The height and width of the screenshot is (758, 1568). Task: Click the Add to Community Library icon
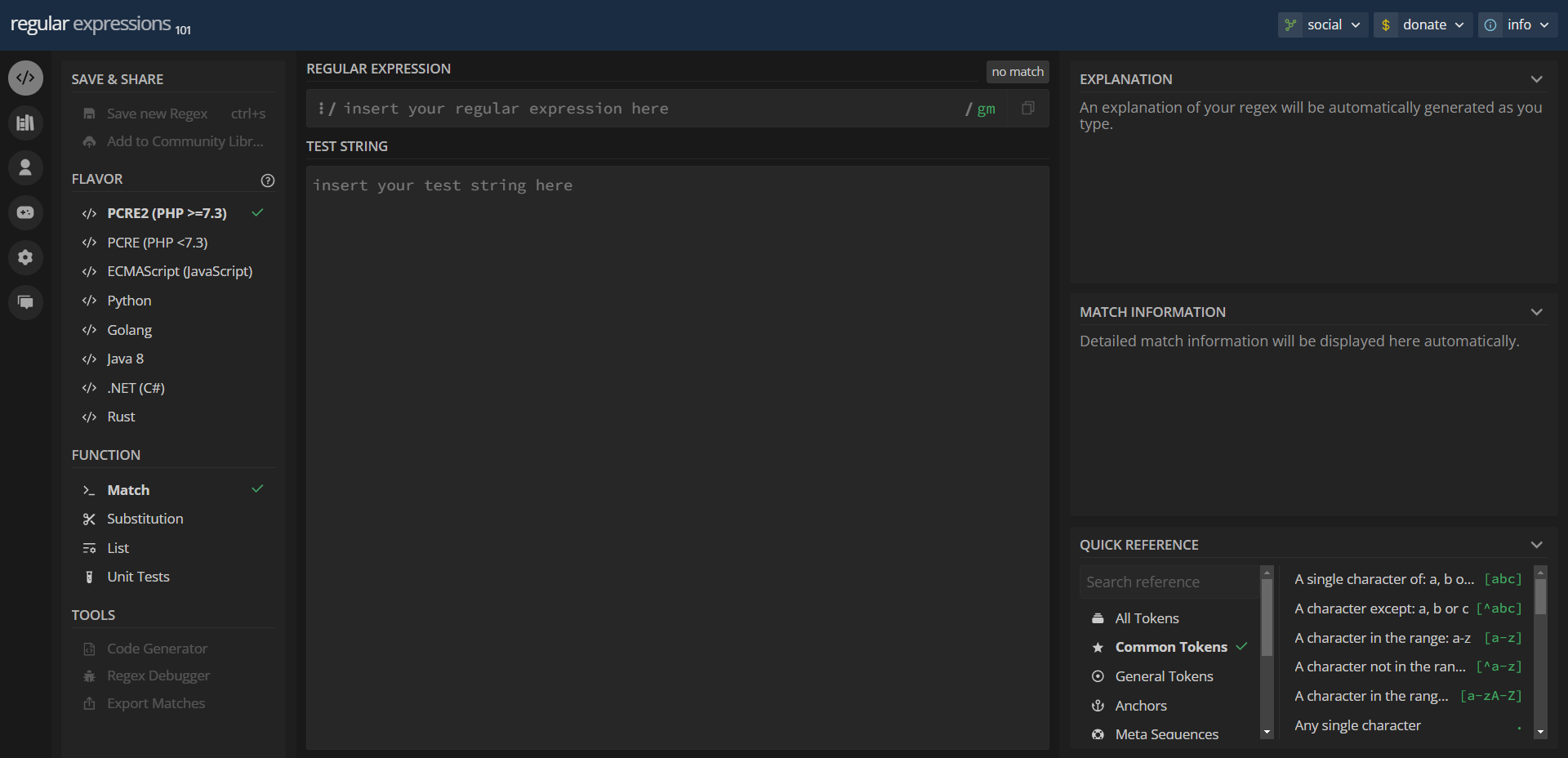tap(90, 141)
